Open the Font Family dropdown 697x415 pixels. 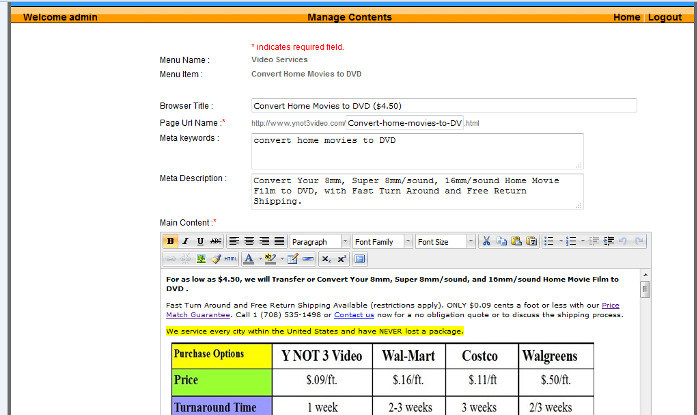coord(381,241)
